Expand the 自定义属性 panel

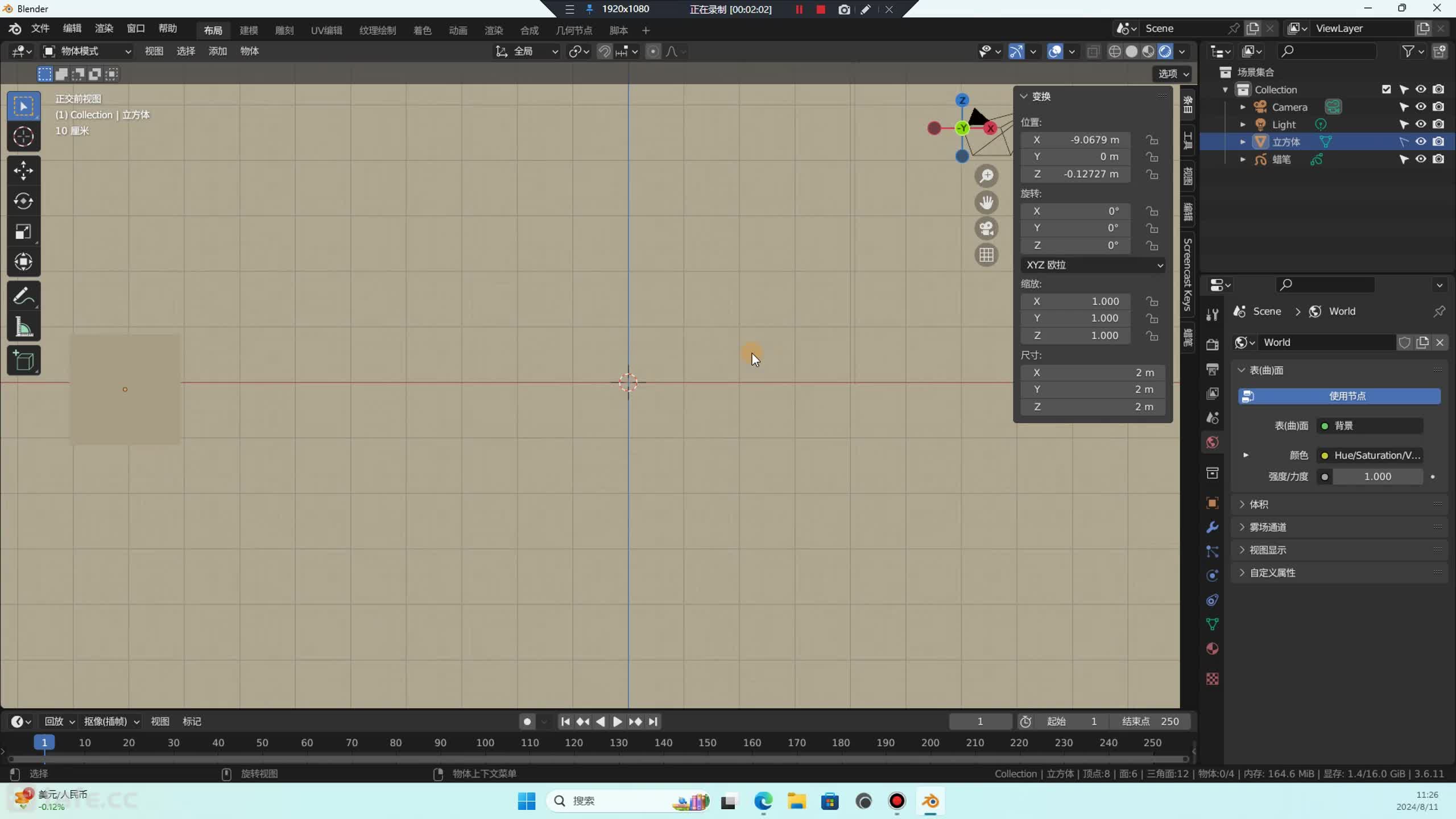[1339, 573]
